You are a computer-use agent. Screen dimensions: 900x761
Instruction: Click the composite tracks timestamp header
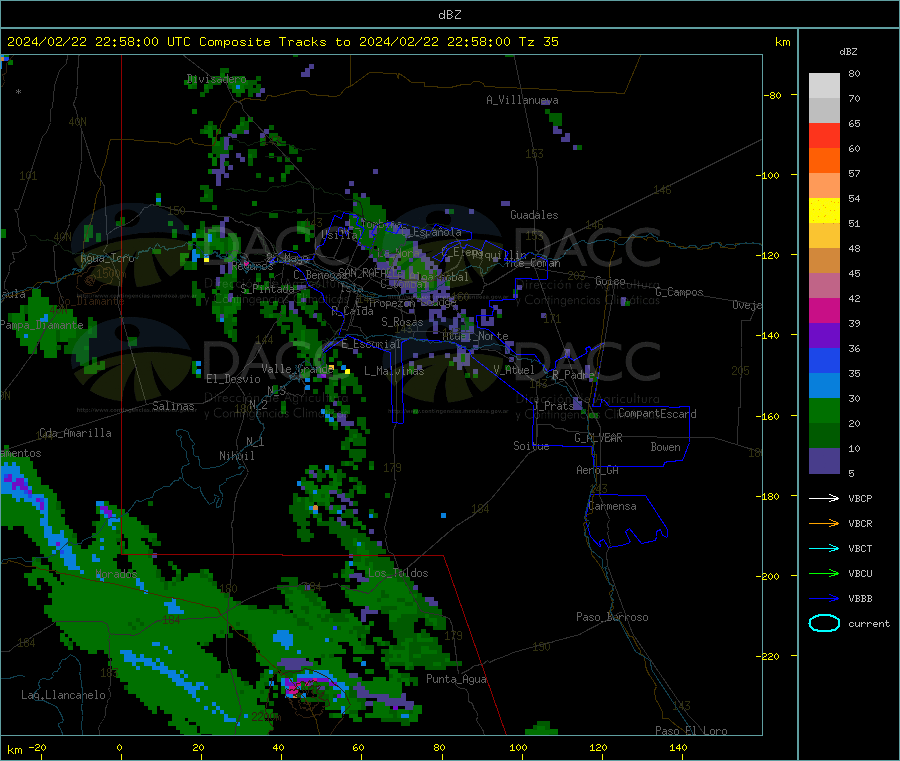pyautogui.click(x=282, y=42)
